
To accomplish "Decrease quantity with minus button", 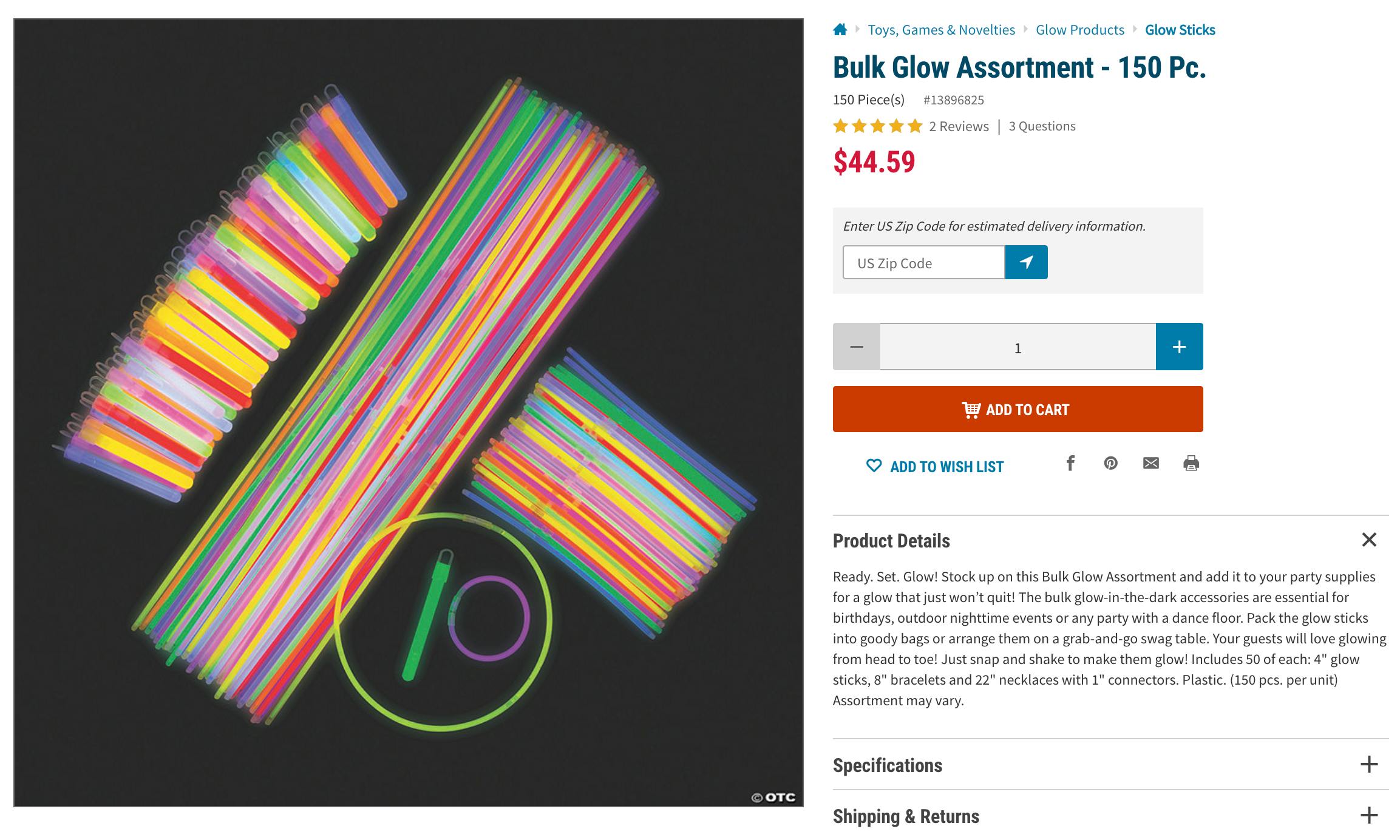I will click(x=856, y=347).
